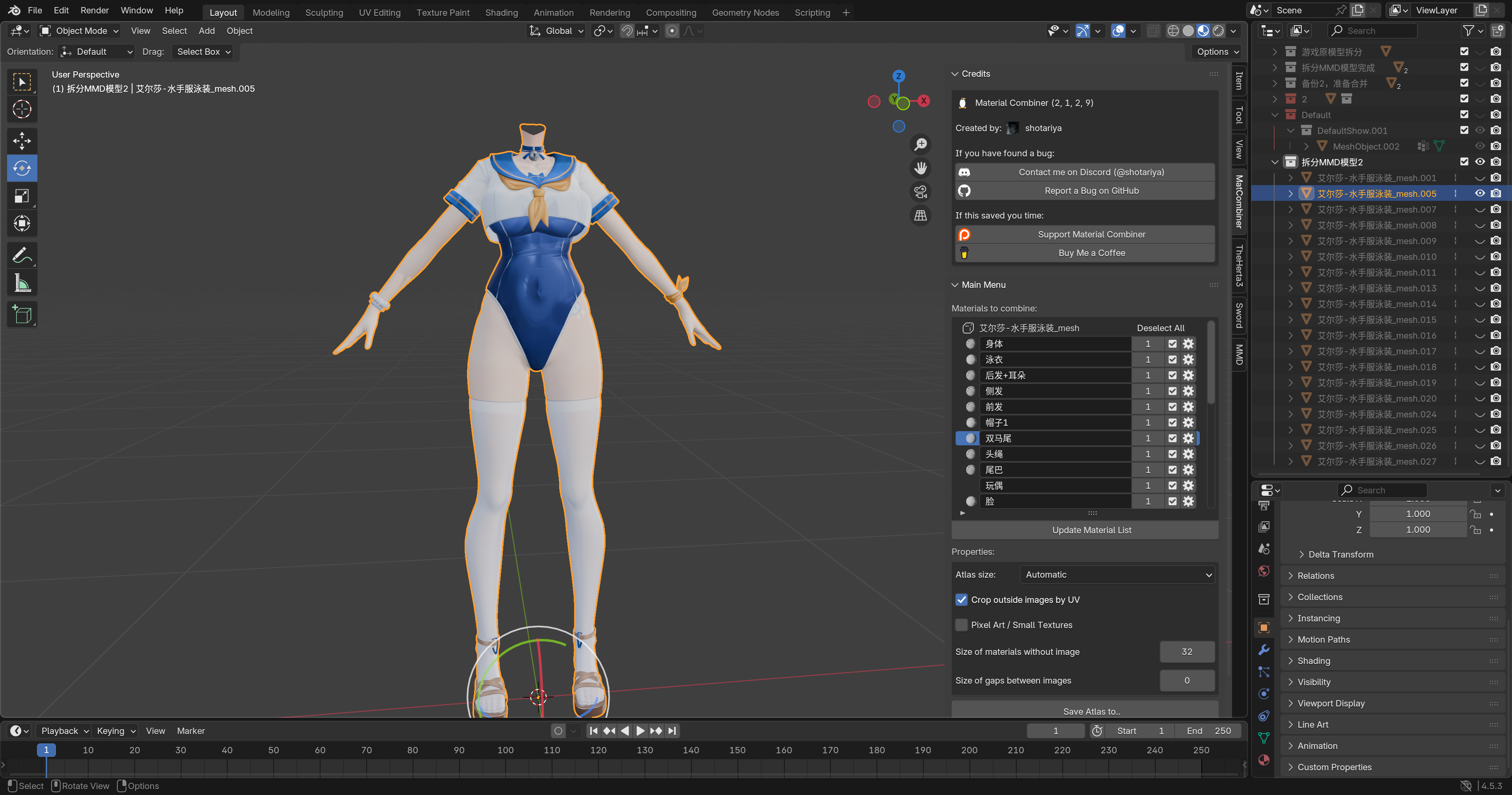Open the Modifiers wrench properties tab
This screenshot has height=795, width=1512.
click(x=1264, y=649)
